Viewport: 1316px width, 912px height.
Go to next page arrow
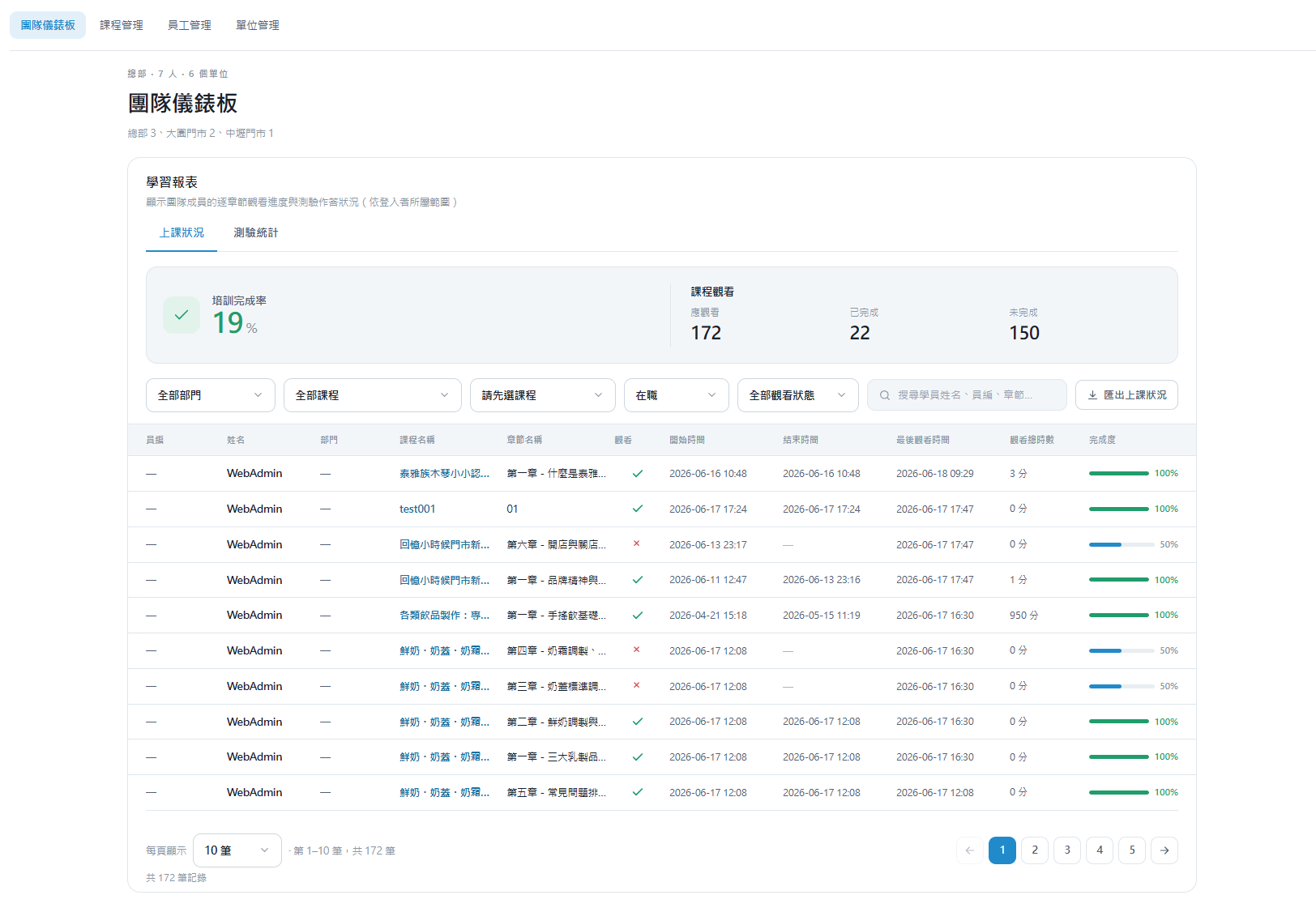point(1164,850)
